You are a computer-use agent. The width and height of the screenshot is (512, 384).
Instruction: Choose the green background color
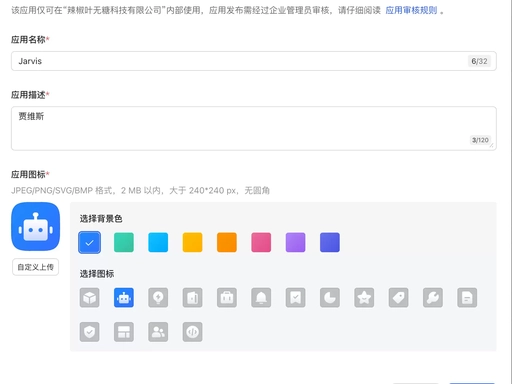(x=124, y=242)
